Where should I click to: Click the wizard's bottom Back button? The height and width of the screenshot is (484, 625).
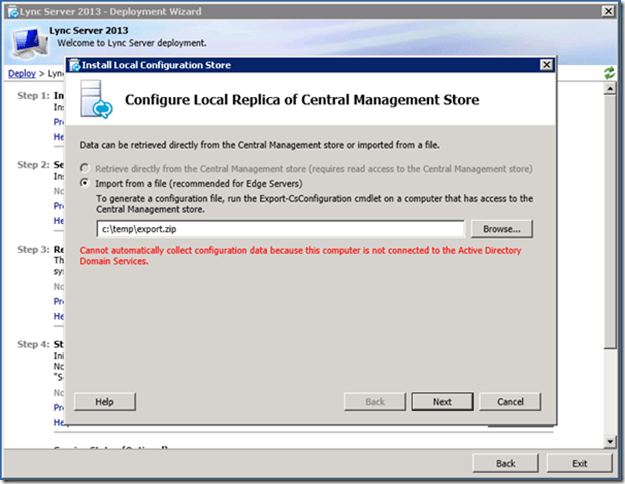pyautogui.click(x=506, y=464)
